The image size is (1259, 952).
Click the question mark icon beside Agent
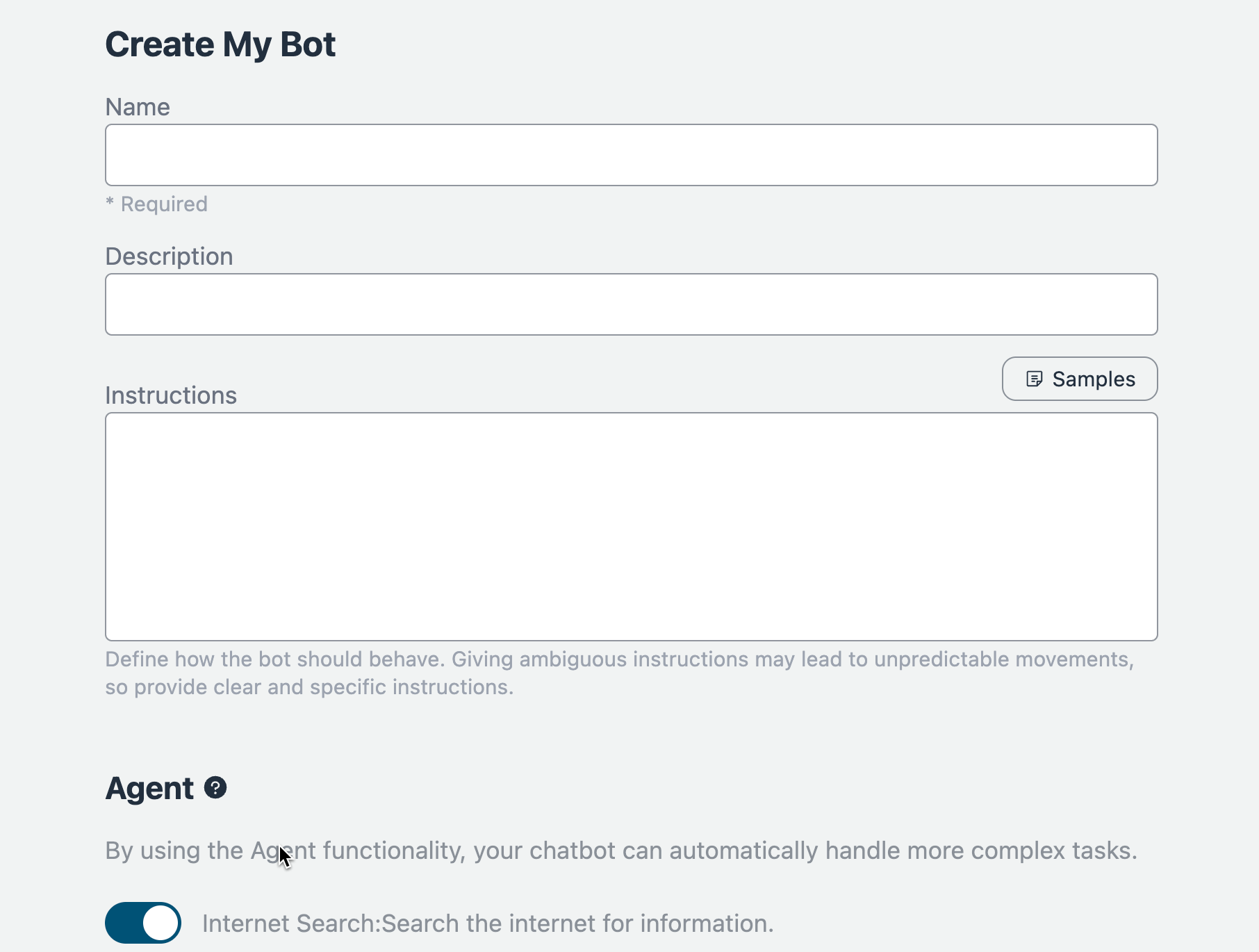click(x=215, y=787)
